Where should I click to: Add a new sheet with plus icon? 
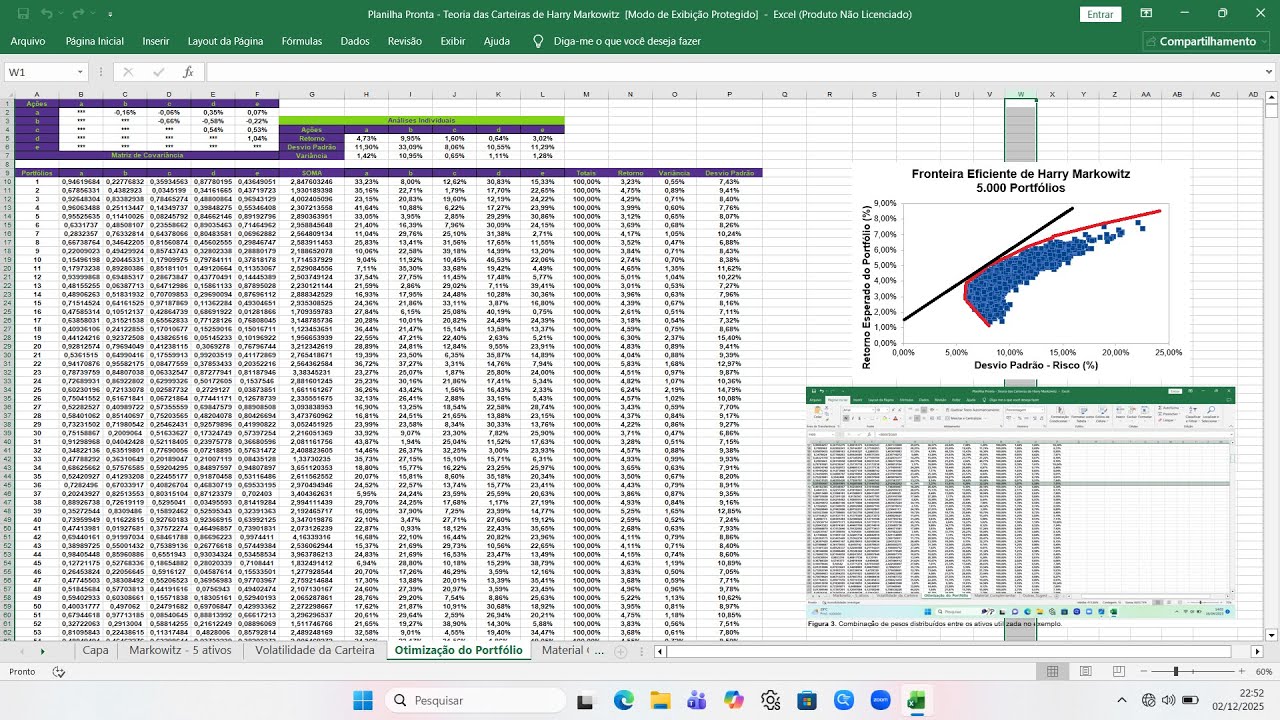pos(620,651)
